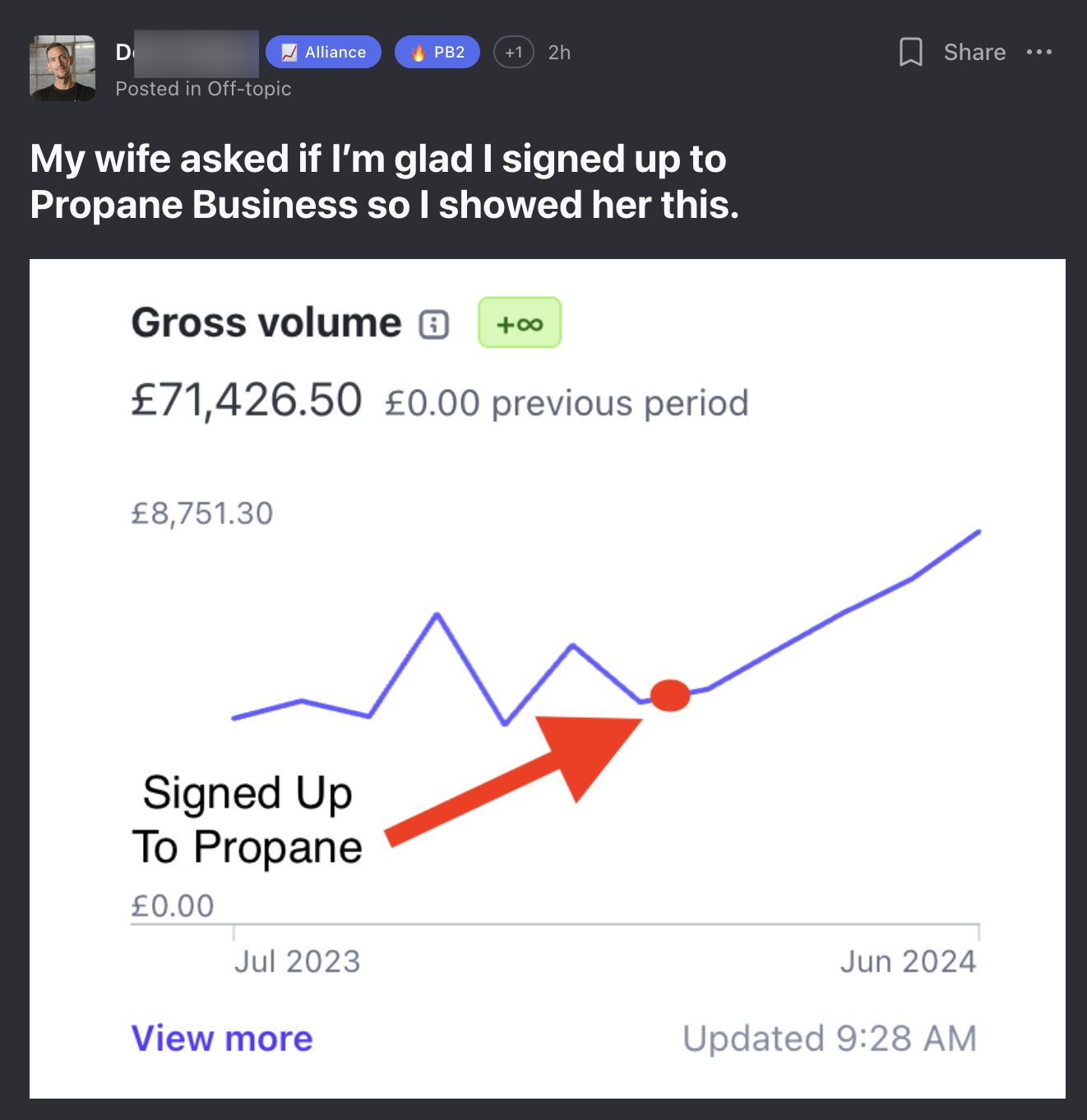Viewport: 1087px width, 1120px height.
Task: Open the Gross volume info tooltip
Action: point(432,325)
